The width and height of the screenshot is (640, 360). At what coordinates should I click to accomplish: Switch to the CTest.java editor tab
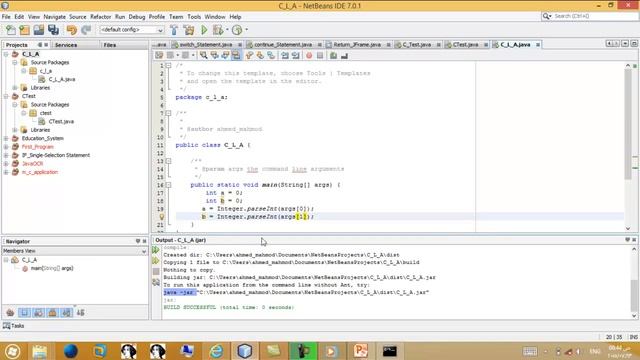[465, 44]
